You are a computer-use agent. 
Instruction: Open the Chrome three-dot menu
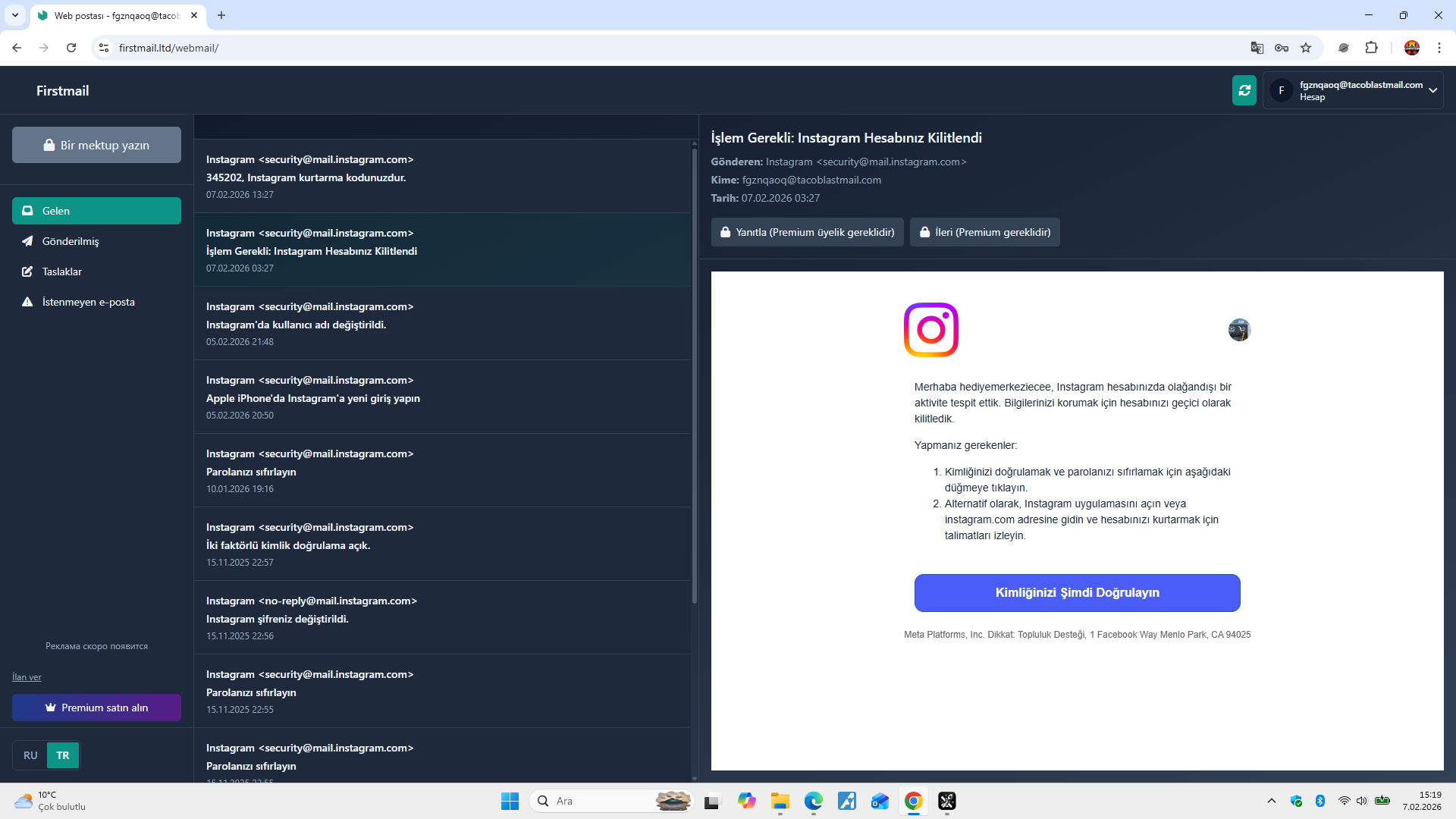tap(1439, 48)
